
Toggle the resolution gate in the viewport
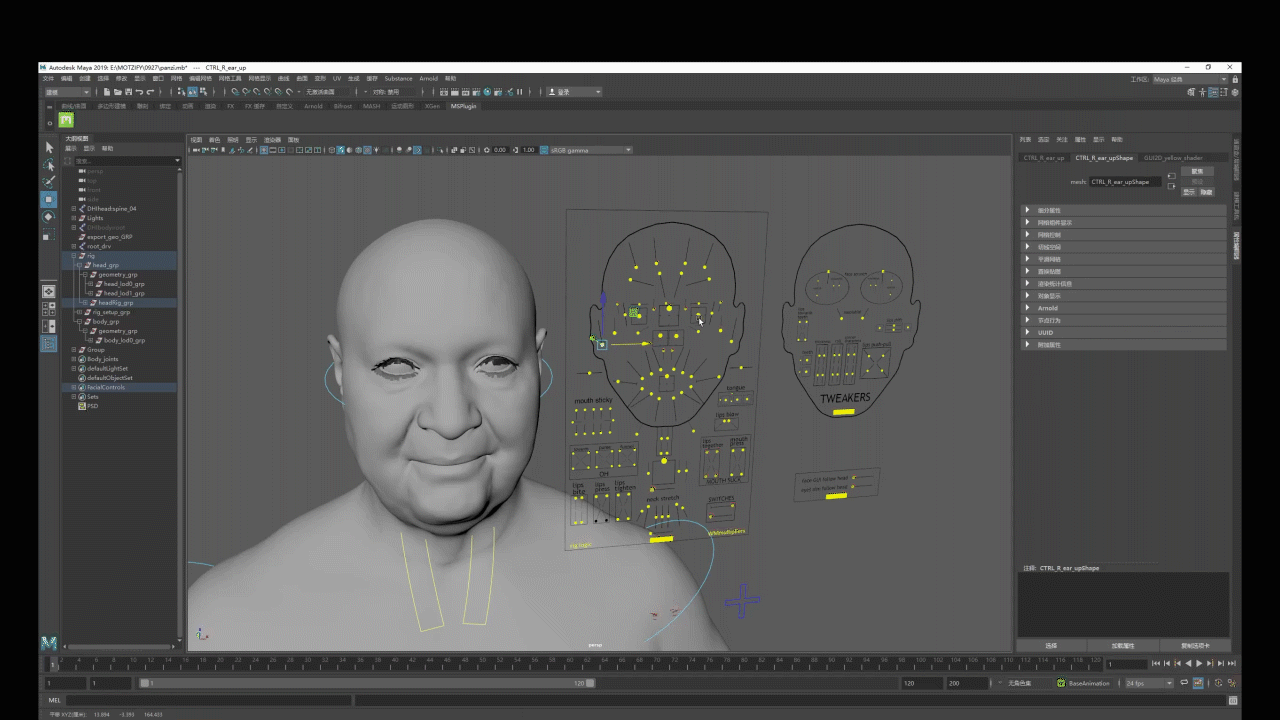click(x=281, y=150)
